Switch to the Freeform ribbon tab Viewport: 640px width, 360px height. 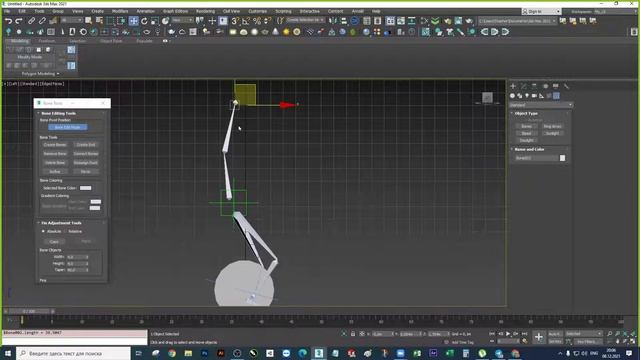pos(47,41)
